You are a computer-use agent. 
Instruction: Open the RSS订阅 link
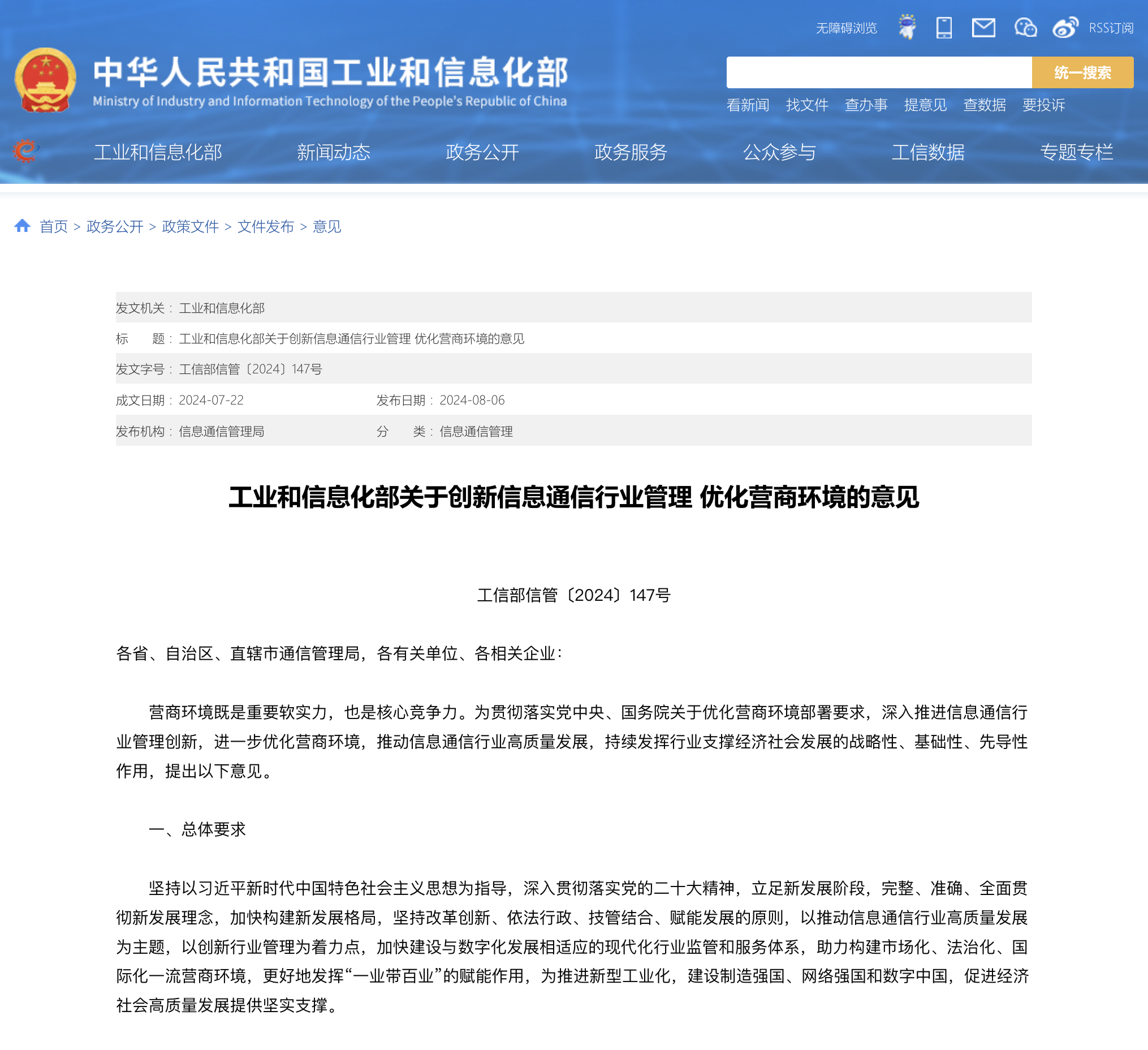(x=1111, y=28)
